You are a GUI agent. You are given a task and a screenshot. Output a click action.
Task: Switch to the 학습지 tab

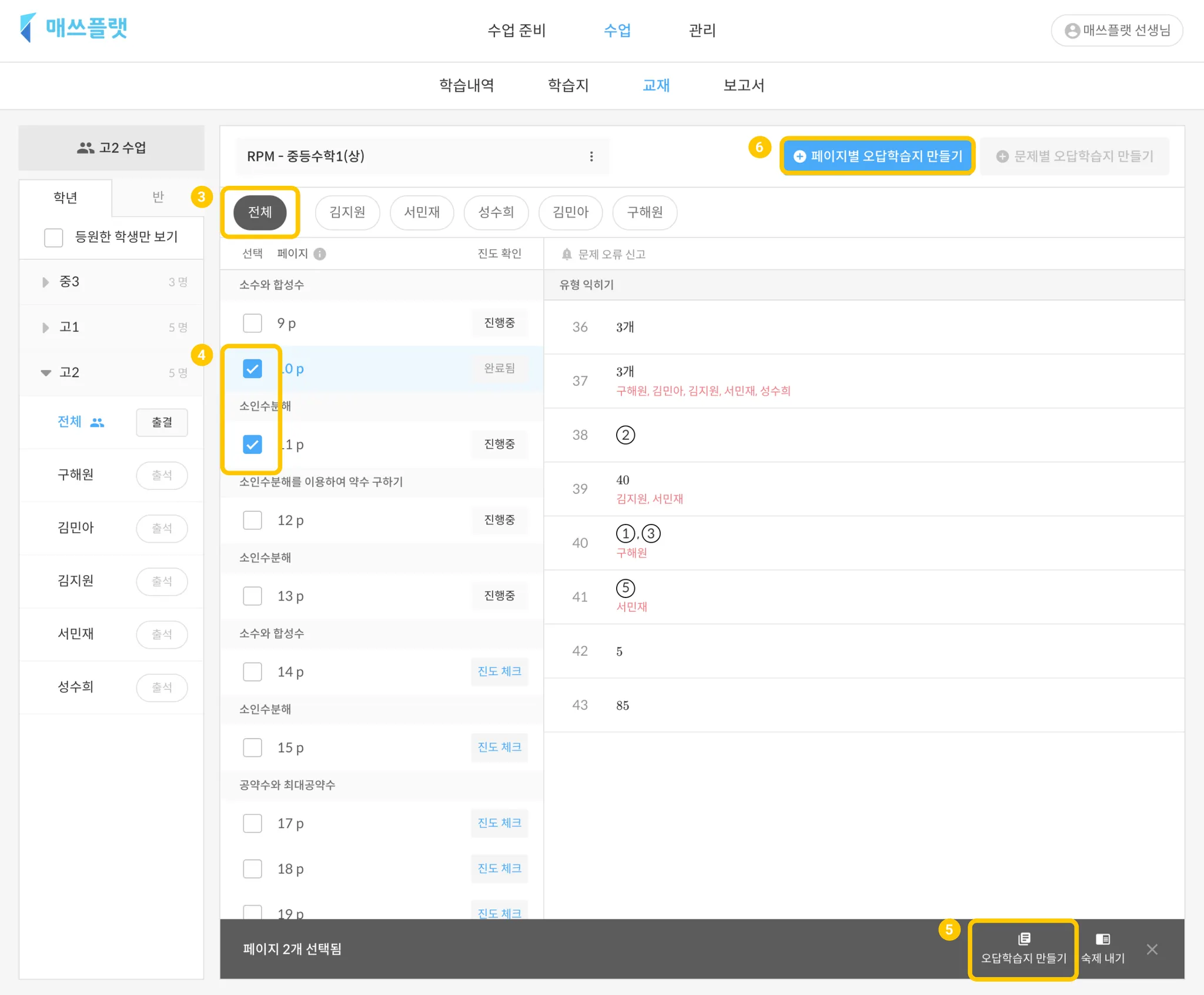[x=568, y=85]
